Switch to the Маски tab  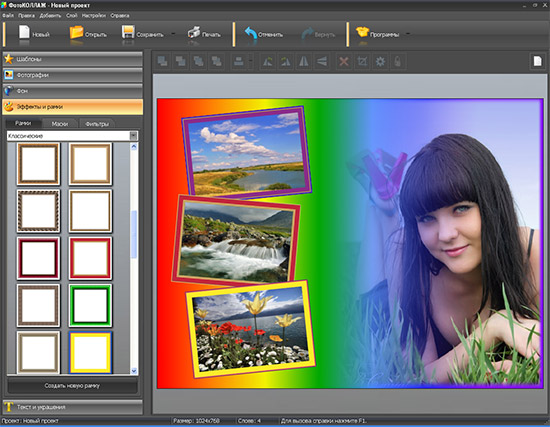point(60,124)
